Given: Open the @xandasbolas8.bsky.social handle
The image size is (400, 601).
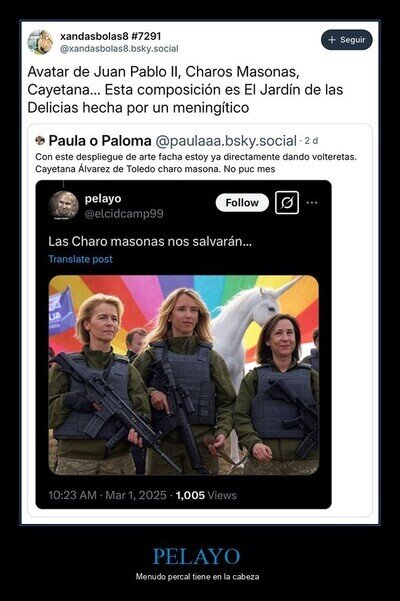Looking at the screenshot, I should [x=119, y=49].
